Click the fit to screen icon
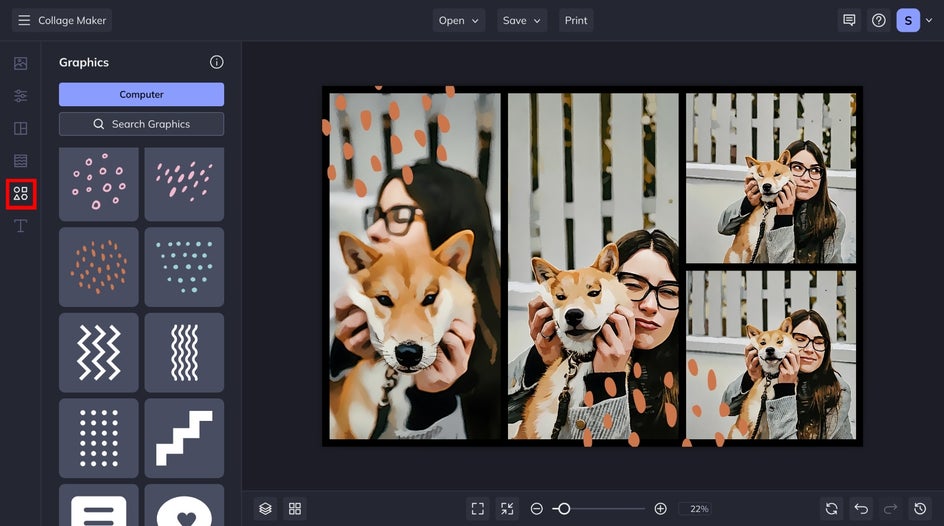The height and width of the screenshot is (526, 944). click(477, 509)
